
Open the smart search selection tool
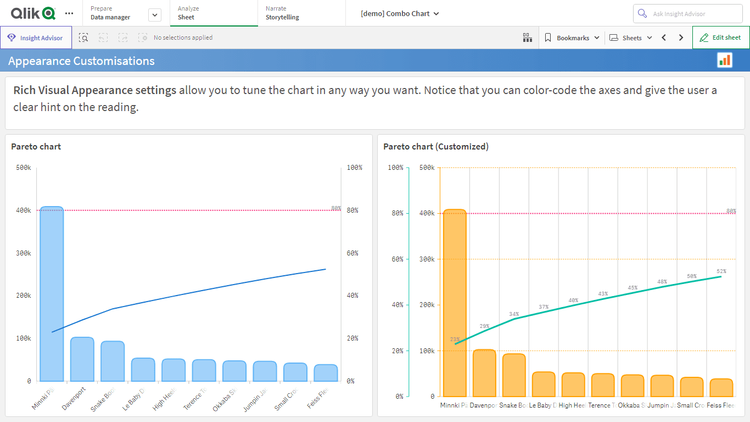[84, 37]
